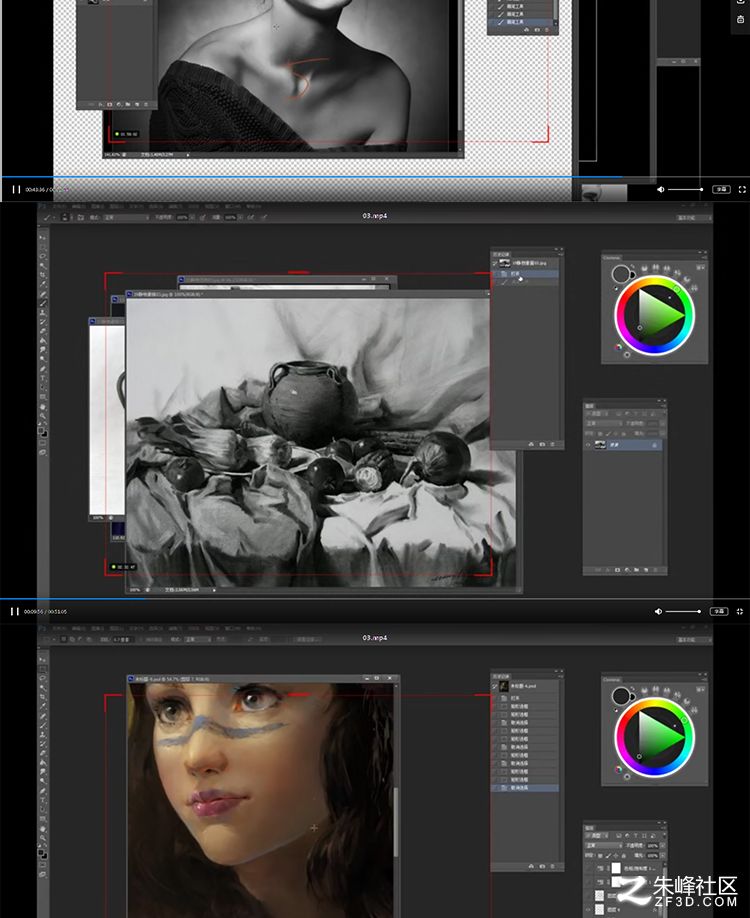Viewport: 750px width, 918px height.
Task: Select Move tool in portrait-painting Photoshop toolbar
Action: 42,659
